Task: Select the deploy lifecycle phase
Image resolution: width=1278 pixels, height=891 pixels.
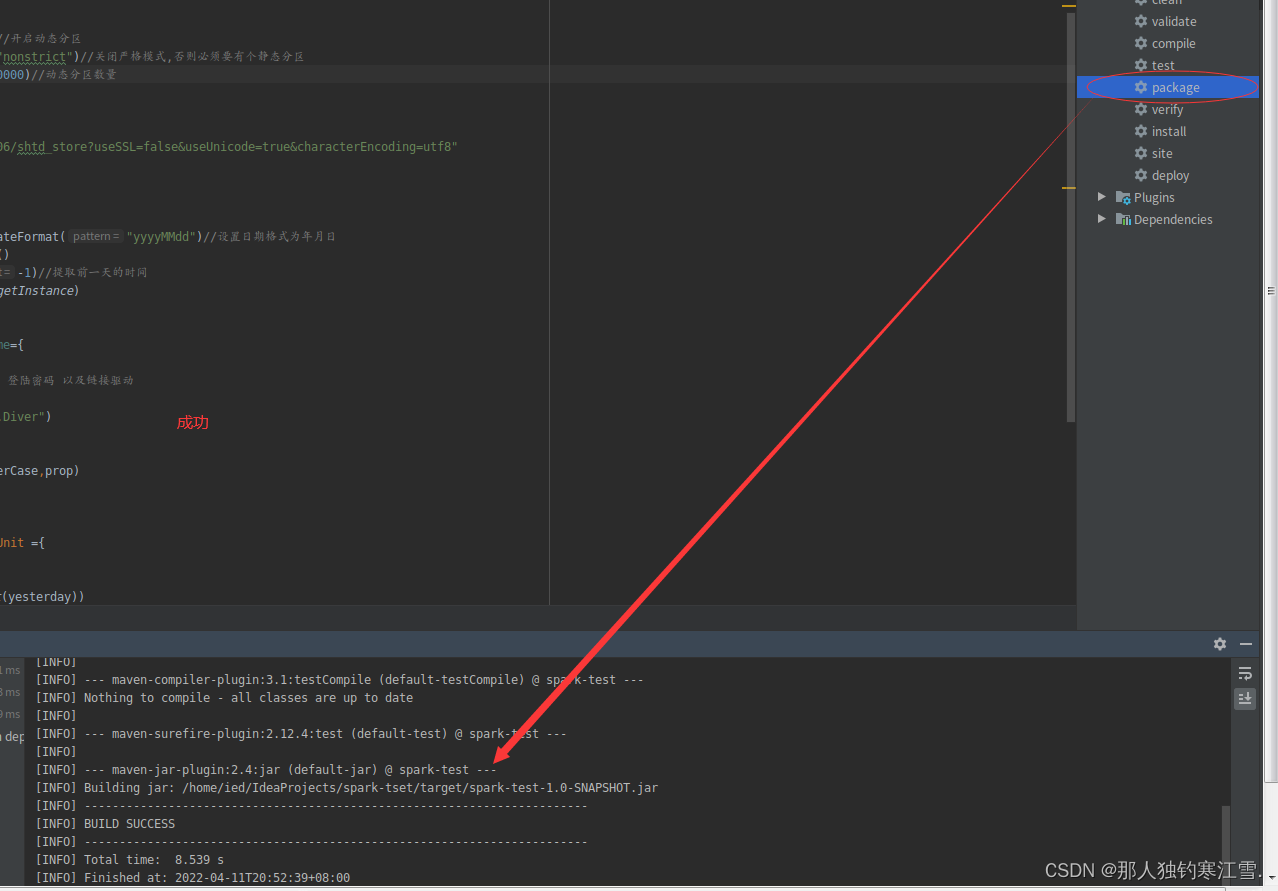Action: coord(1170,175)
